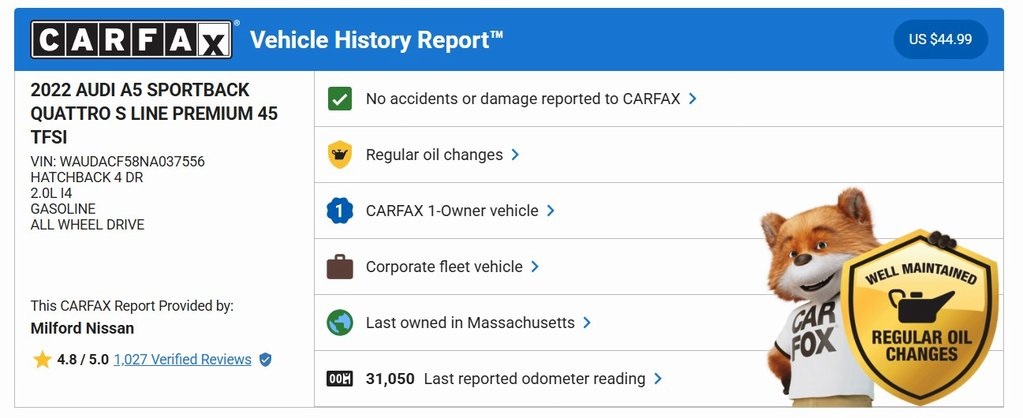Click the brown briefcase fleet icon
The width and height of the screenshot is (1023, 418).
(x=340, y=267)
